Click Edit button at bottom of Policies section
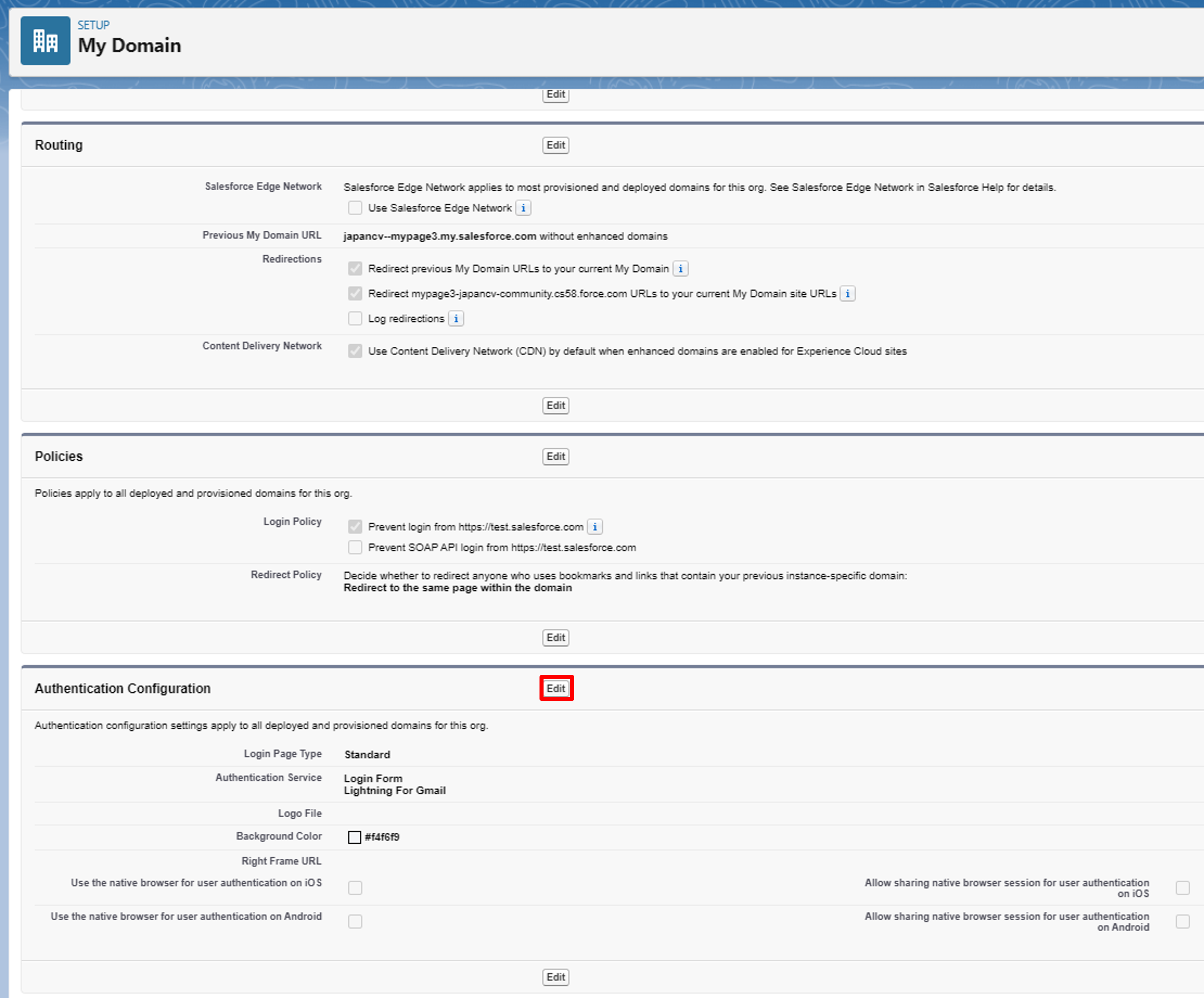The image size is (1204, 998). (556, 638)
